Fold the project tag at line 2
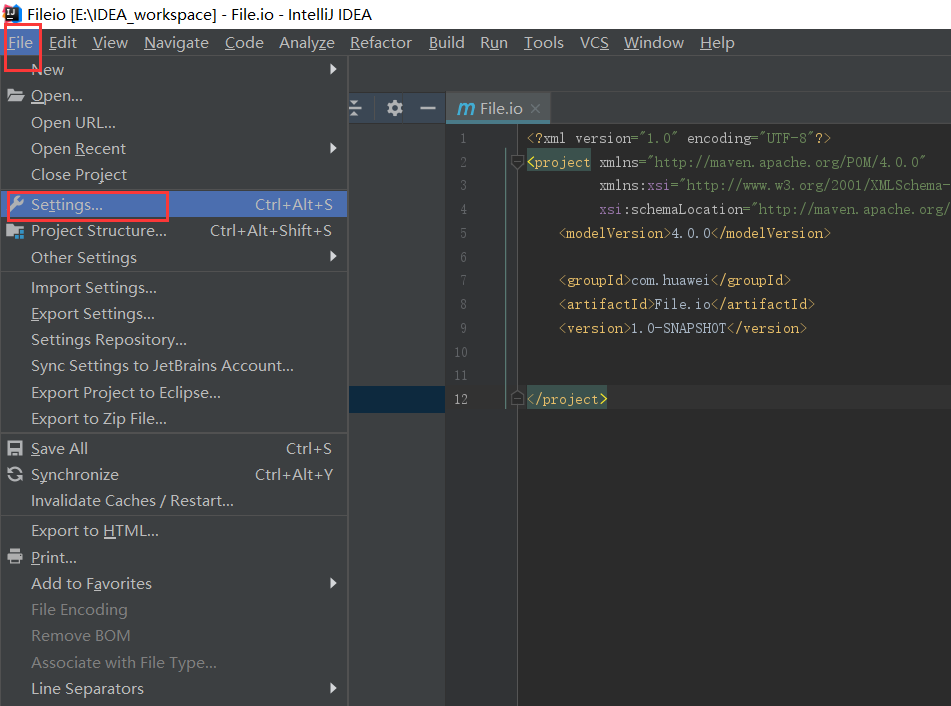 (517, 162)
